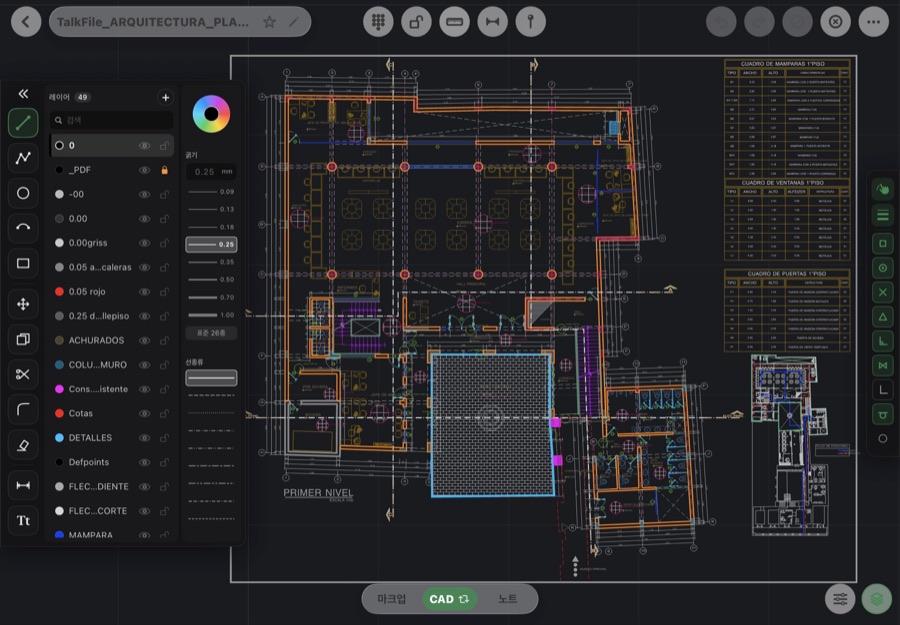
Task: Add a new layer with plus button
Action: click(x=165, y=98)
